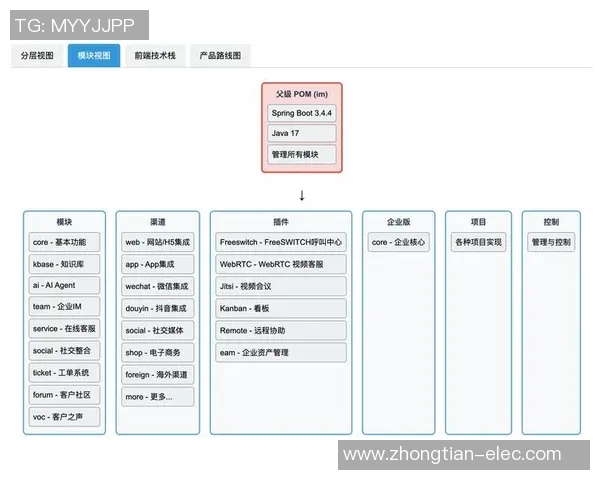600x480 pixels.
Task: Click the 渠道 column heading
Action: point(158,222)
